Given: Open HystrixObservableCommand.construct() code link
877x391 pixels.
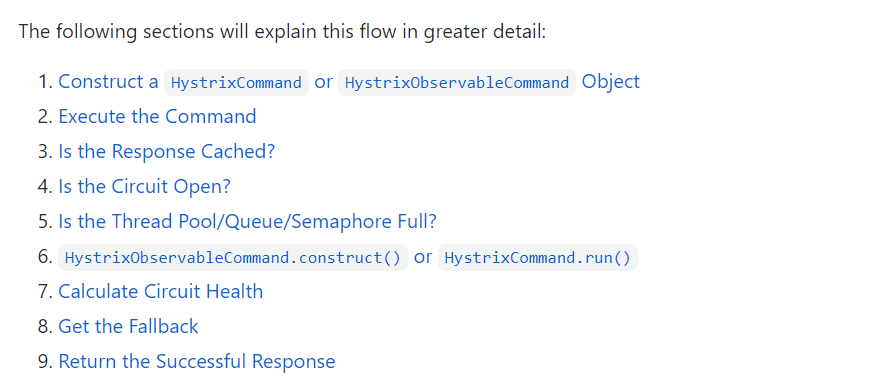Looking at the screenshot, I should click(x=233, y=257).
